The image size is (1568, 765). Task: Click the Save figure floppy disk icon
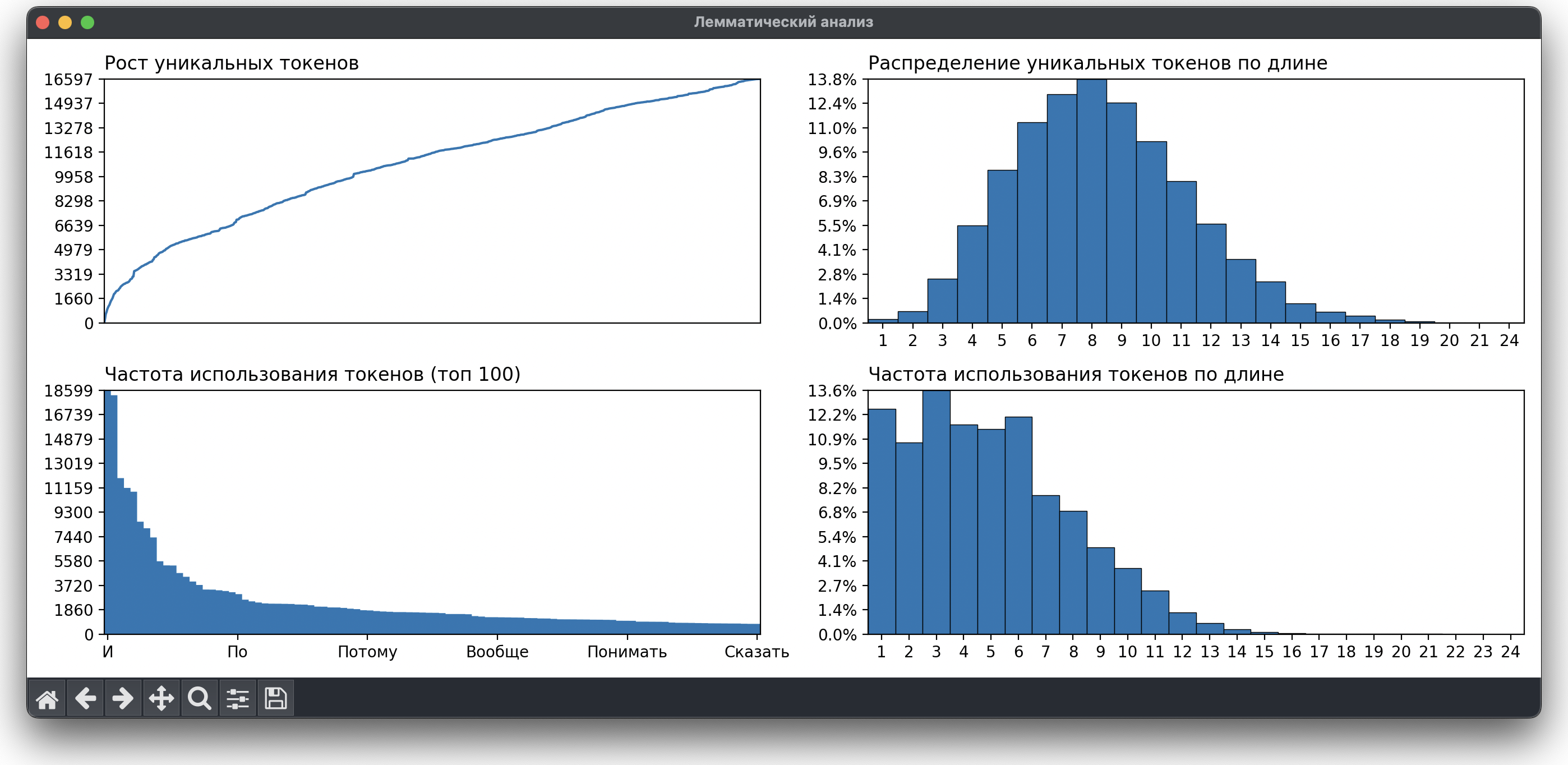[276, 698]
